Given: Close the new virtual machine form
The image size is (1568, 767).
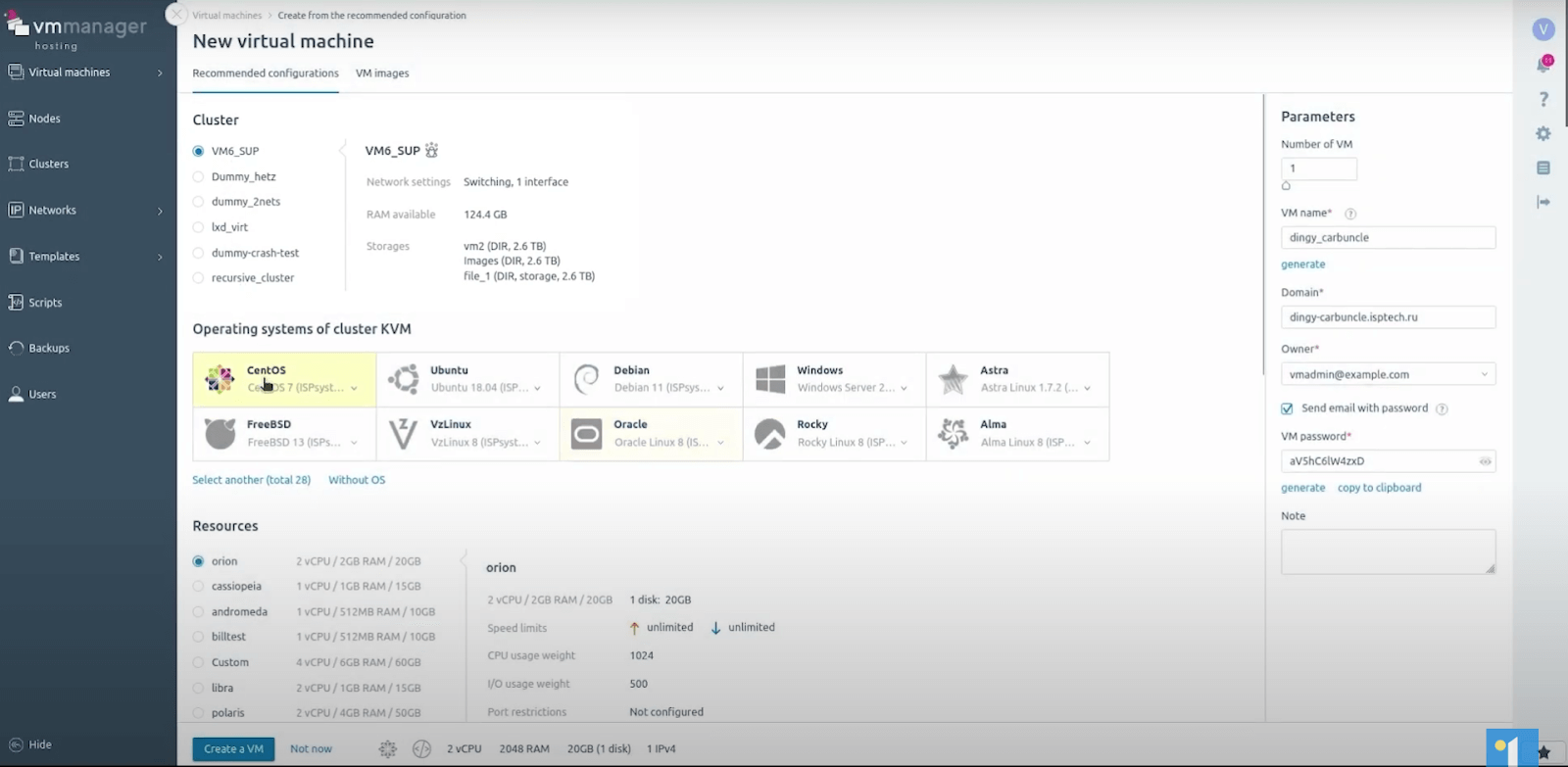Looking at the screenshot, I should 176,15.
